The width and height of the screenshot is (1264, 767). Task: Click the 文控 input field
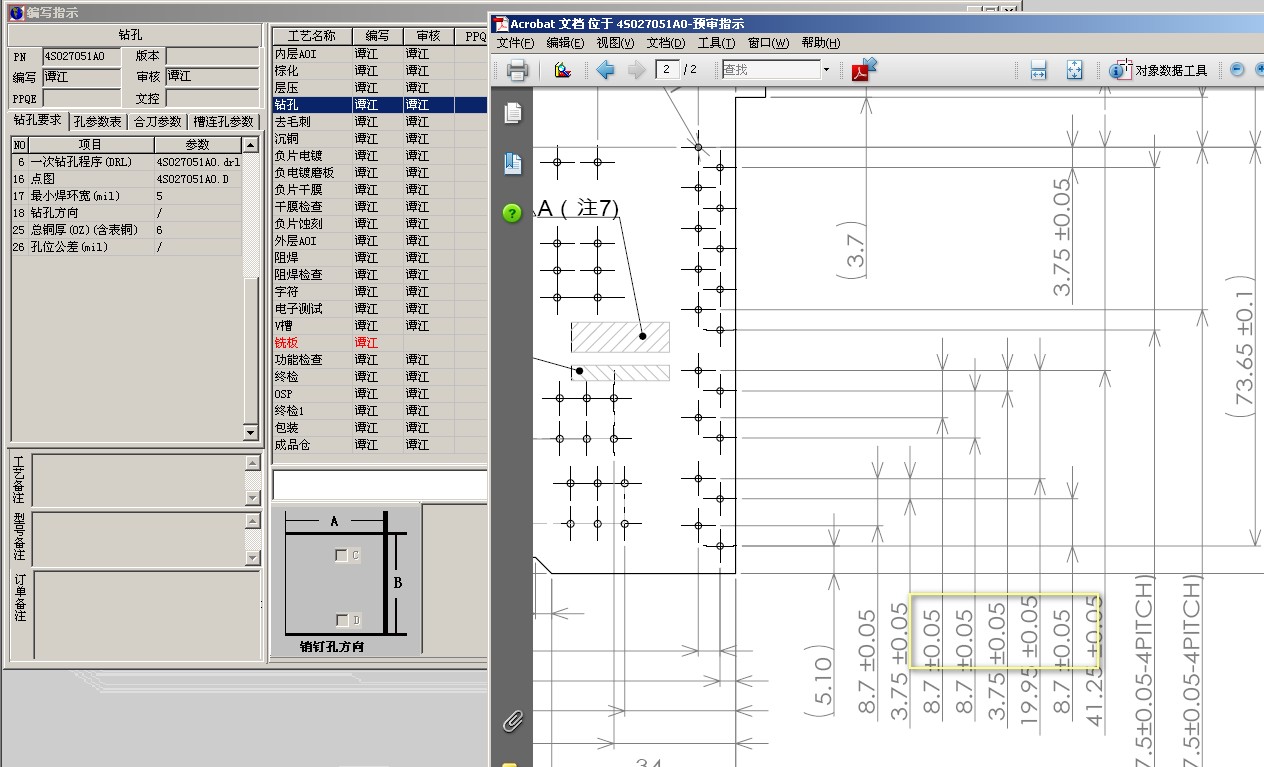point(212,99)
